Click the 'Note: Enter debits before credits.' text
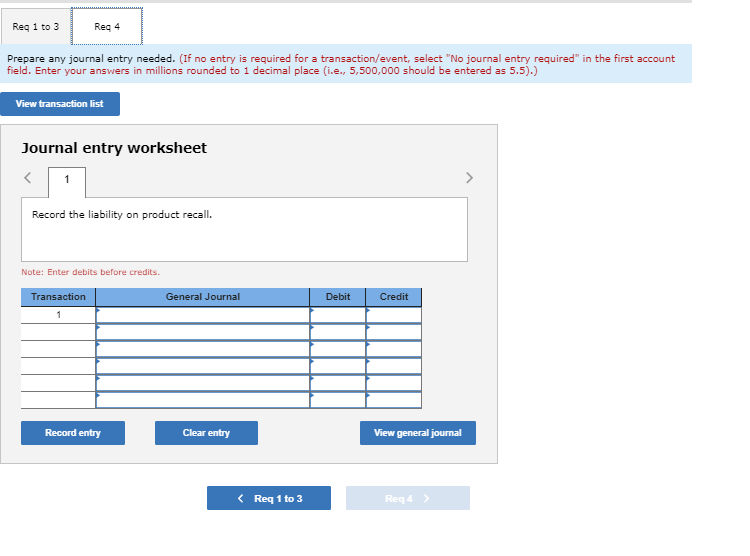The width and height of the screenshot is (750, 556). coord(90,272)
